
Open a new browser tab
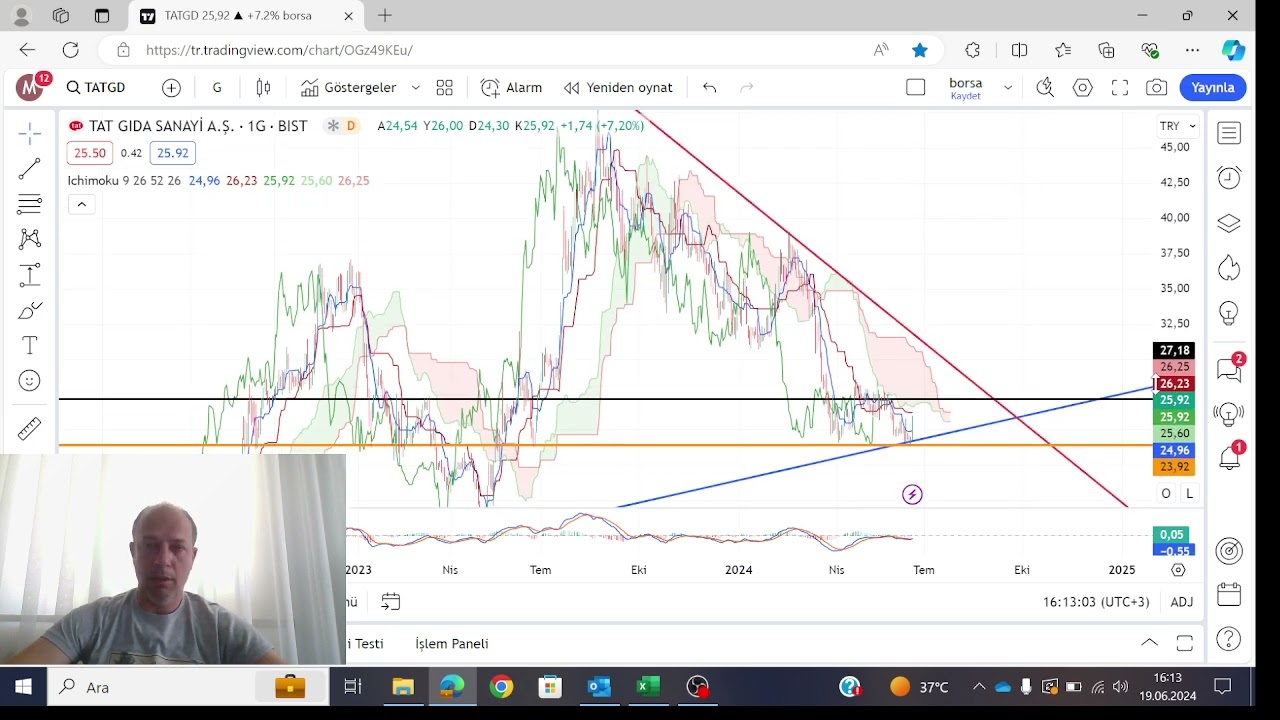coord(385,16)
